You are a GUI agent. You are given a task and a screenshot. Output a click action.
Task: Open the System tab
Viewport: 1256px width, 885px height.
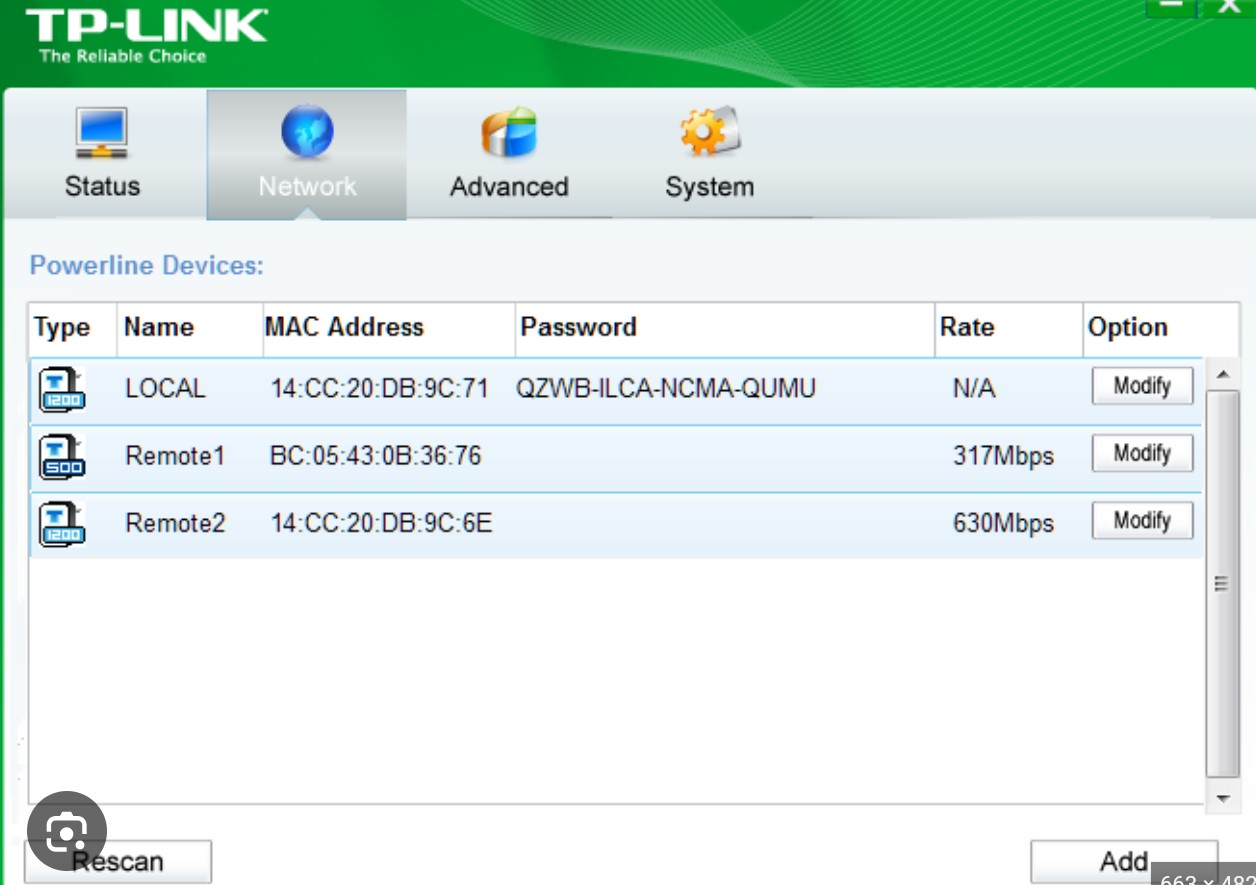[711, 154]
